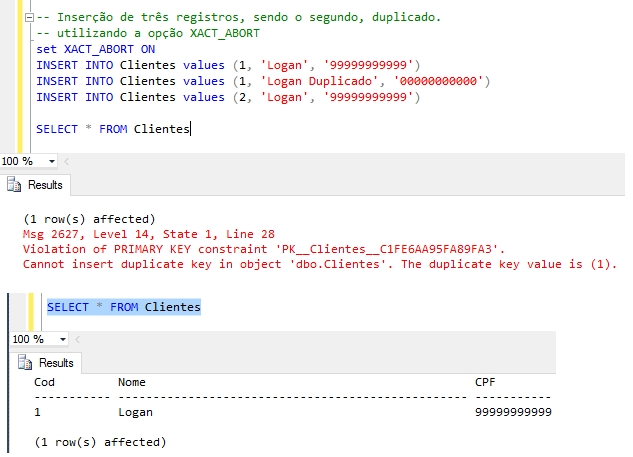Image resolution: width=633 pixels, height=457 pixels.
Task: Click the Cod column header in results
Action: tap(45, 382)
